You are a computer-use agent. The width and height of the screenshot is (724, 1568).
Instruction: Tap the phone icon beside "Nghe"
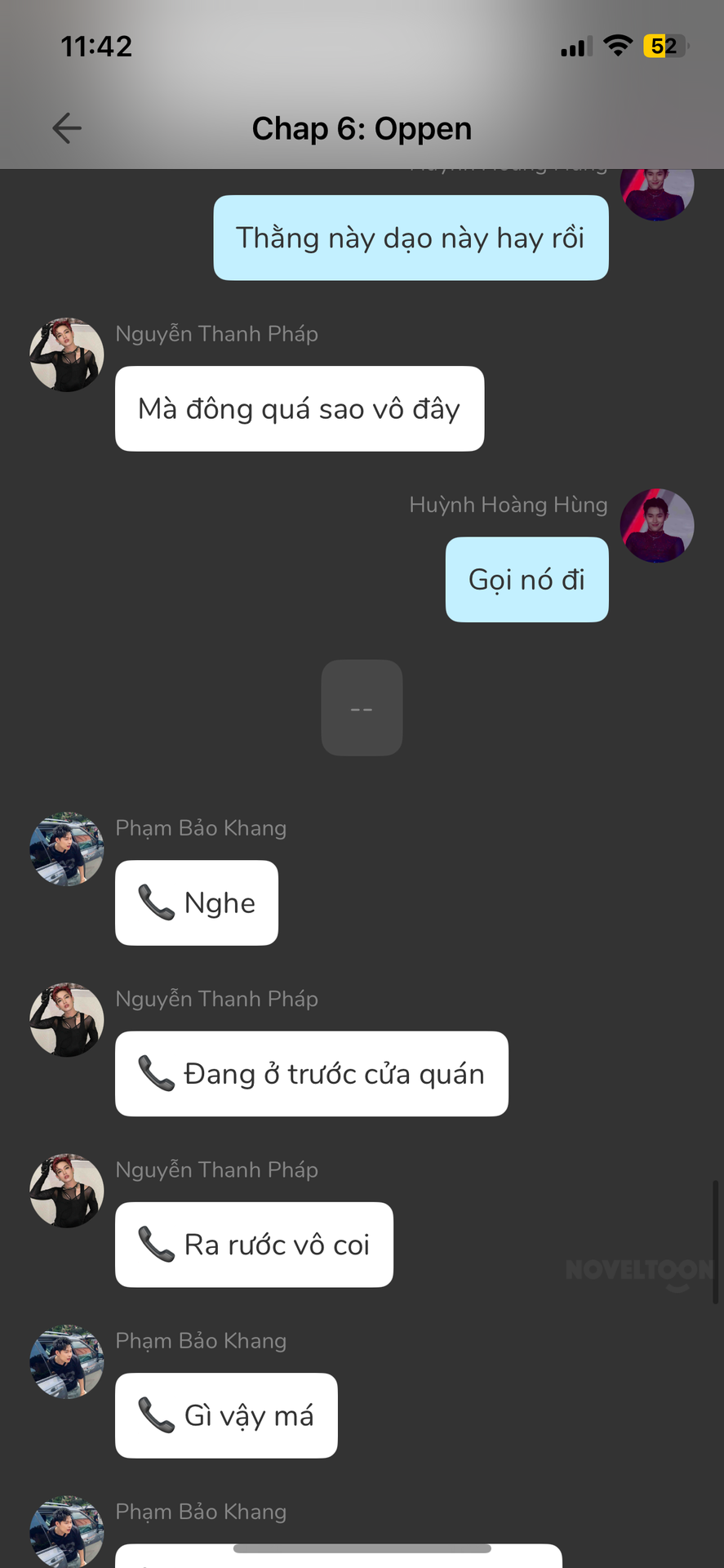pos(156,902)
